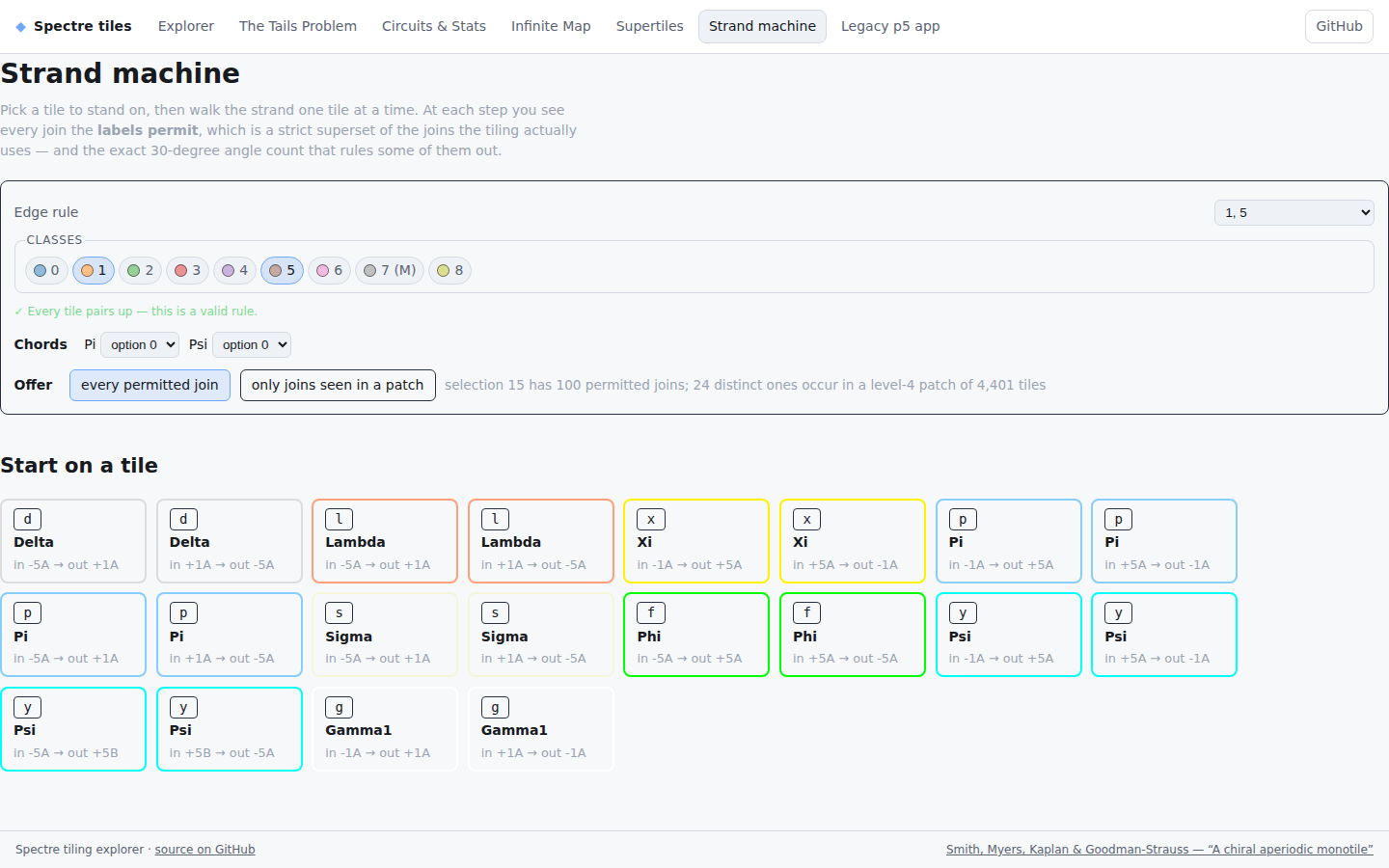The image size is (1389, 868).
Task: Start on Pi tile in +1A out -5A
Action: (x=230, y=635)
